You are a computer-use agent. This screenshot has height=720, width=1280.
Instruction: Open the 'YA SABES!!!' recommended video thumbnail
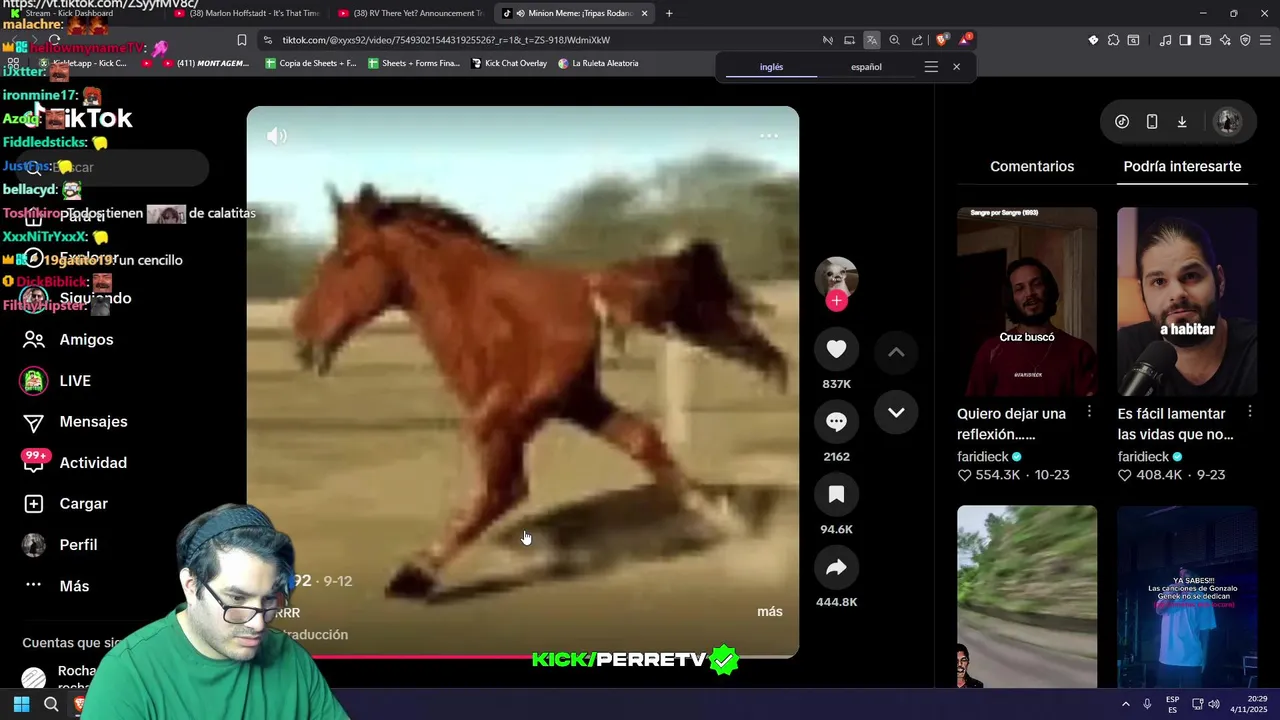pos(1187,596)
